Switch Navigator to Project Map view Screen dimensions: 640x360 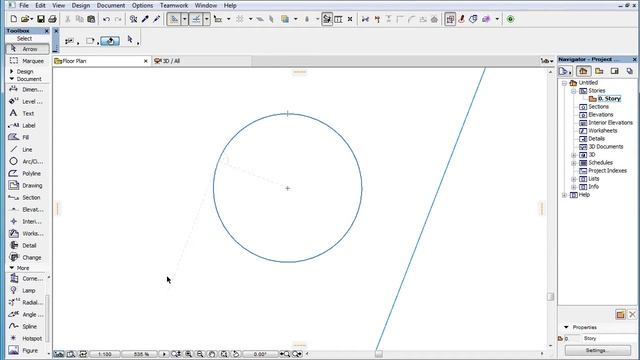583,71
